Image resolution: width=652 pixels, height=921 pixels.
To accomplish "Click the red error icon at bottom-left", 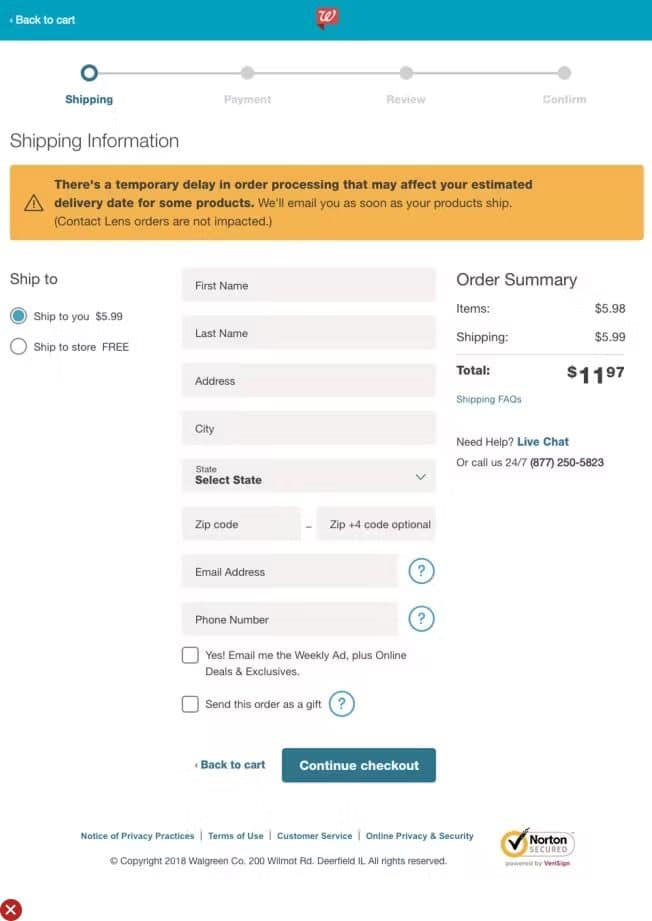I will (11, 909).
